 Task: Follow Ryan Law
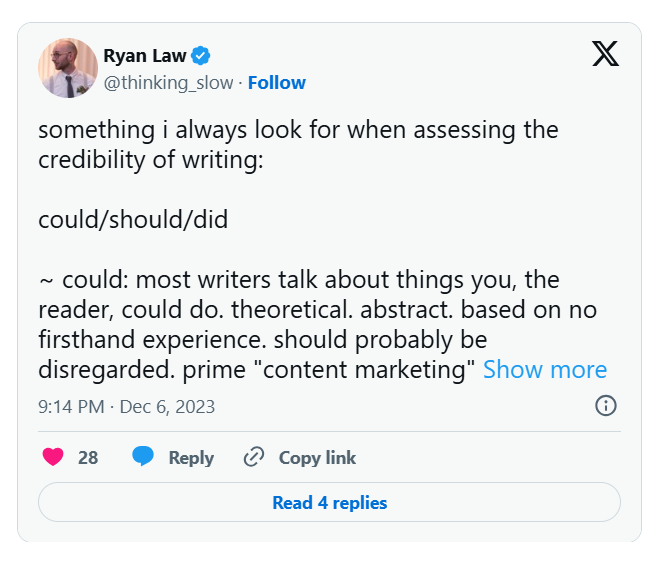pos(277,82)
